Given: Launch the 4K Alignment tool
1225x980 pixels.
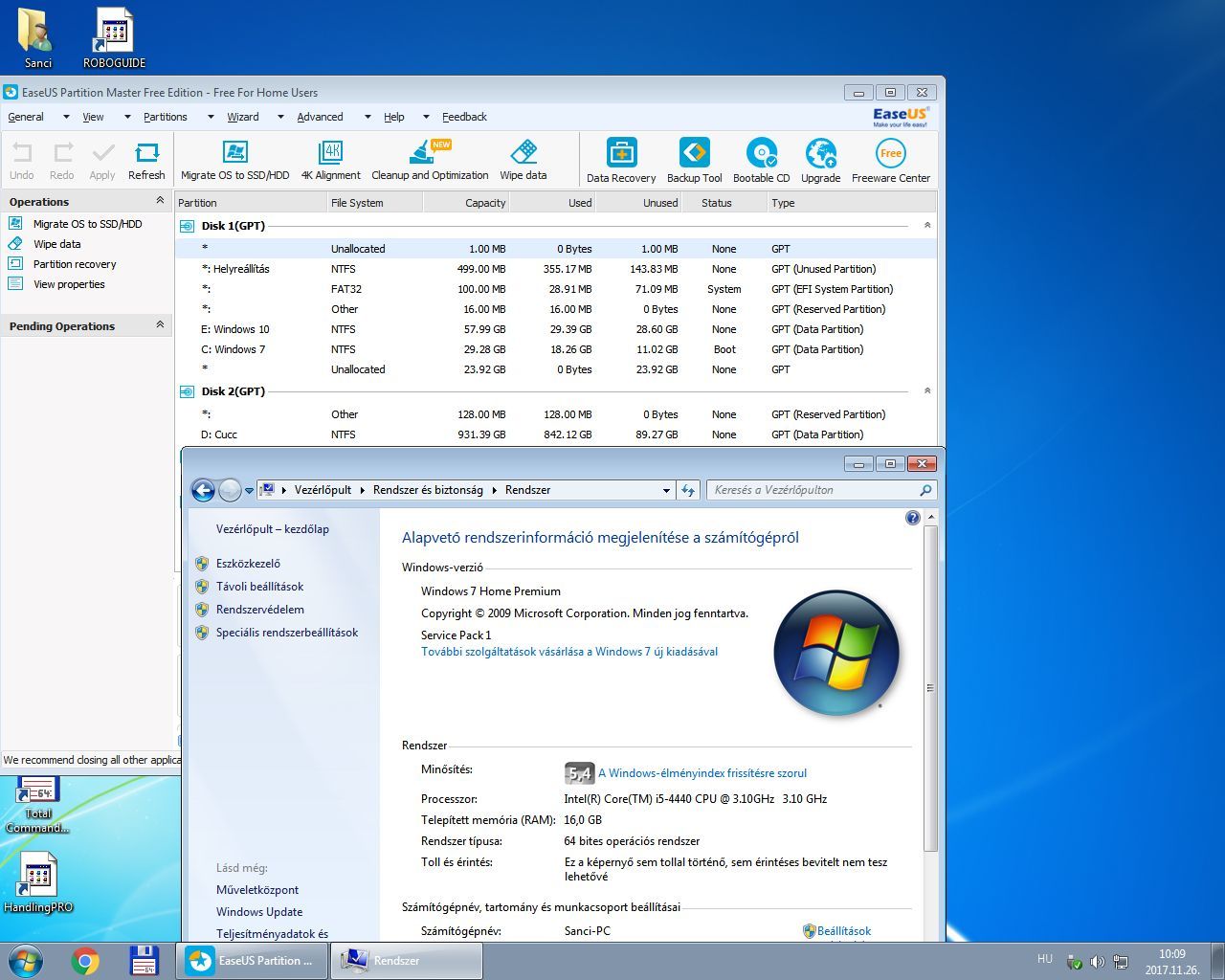Looking at the screenshot, I should click(x=330, y=160).
